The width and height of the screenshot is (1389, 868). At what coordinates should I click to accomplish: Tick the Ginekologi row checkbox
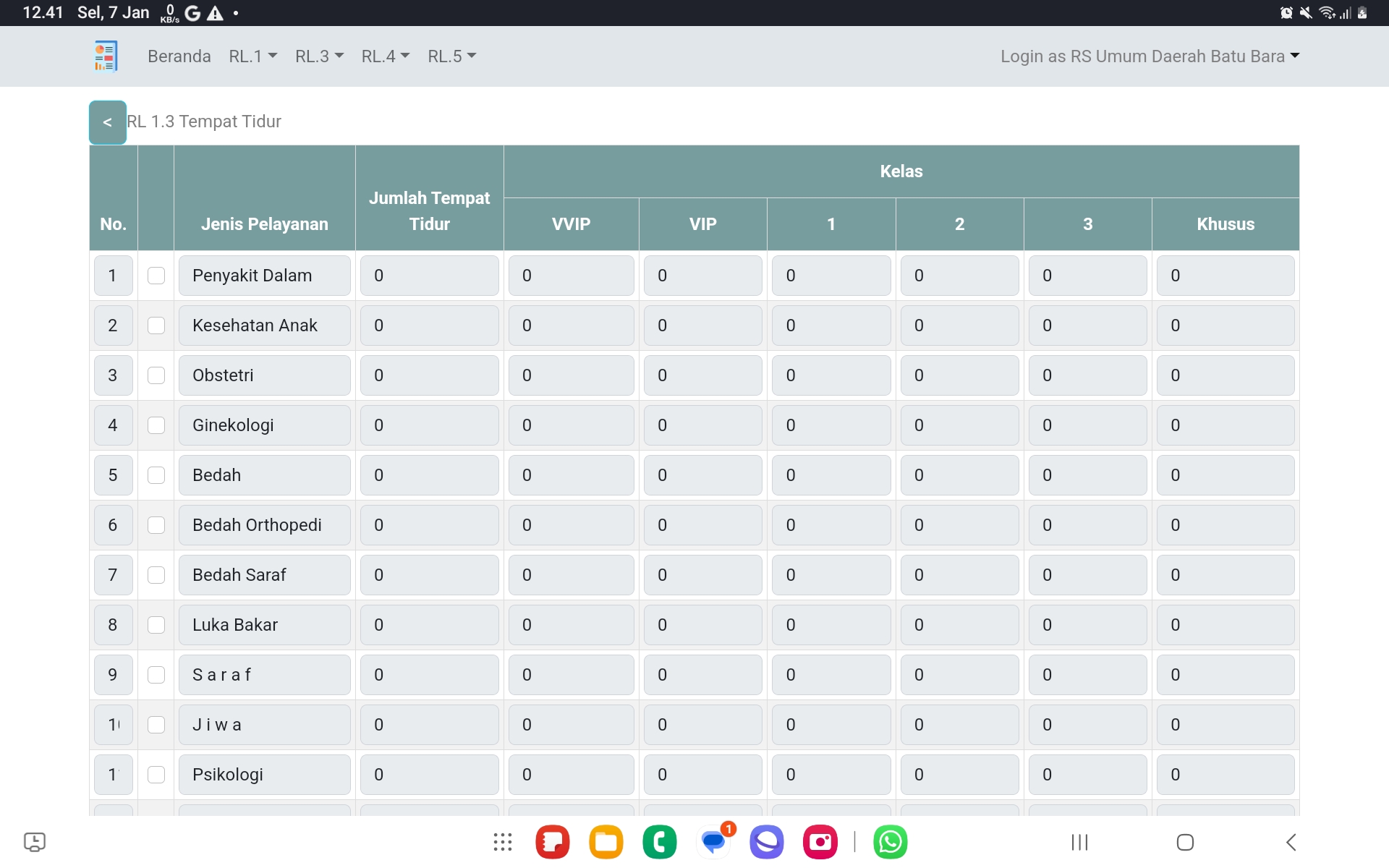[156, 425]
